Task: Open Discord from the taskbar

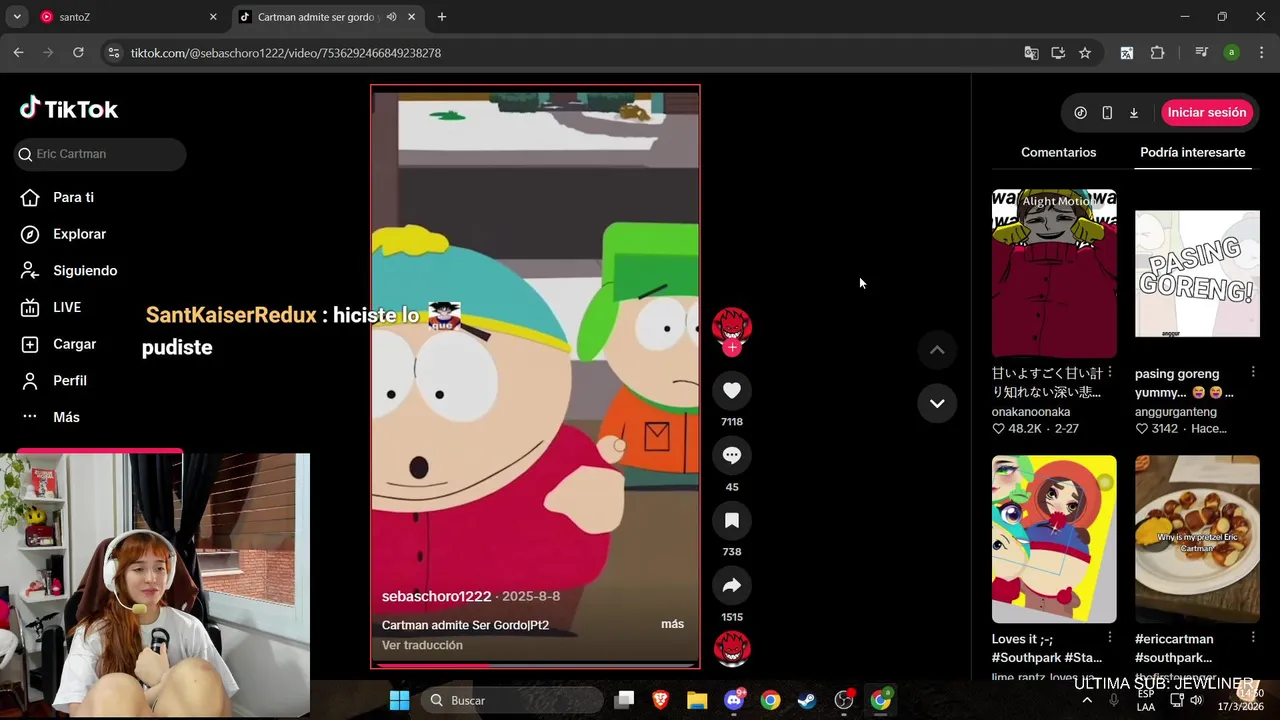Action: pyautogui.click(x=734, y=700)
